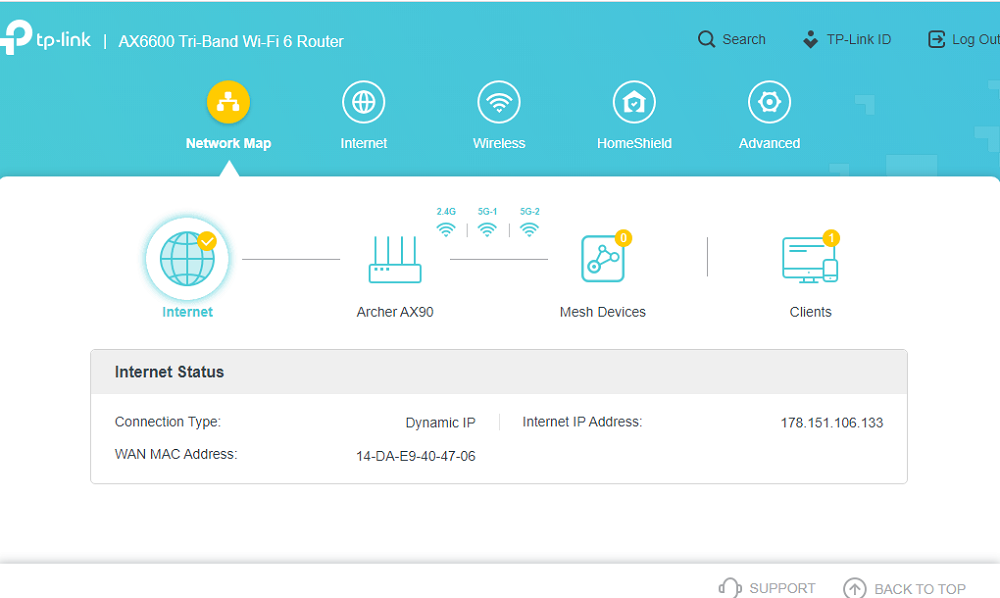
Task: Open the Network Map icon
Action: coord(228,102)
